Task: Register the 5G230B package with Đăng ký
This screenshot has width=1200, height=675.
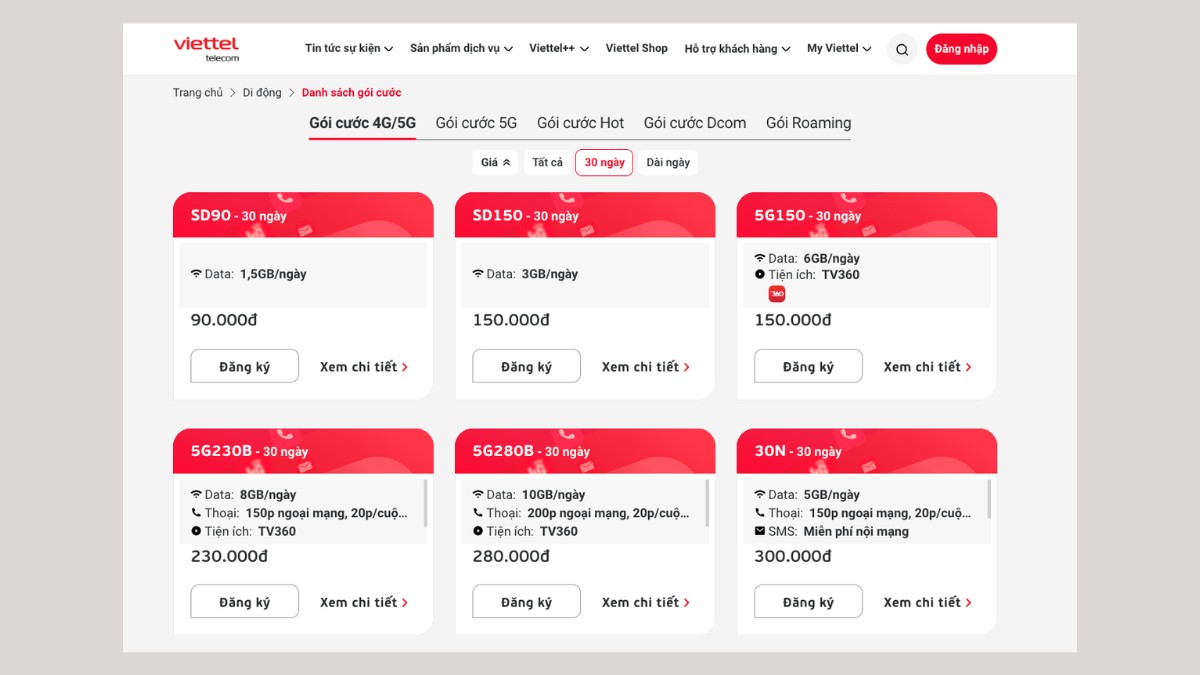Action: pos(244,602)
